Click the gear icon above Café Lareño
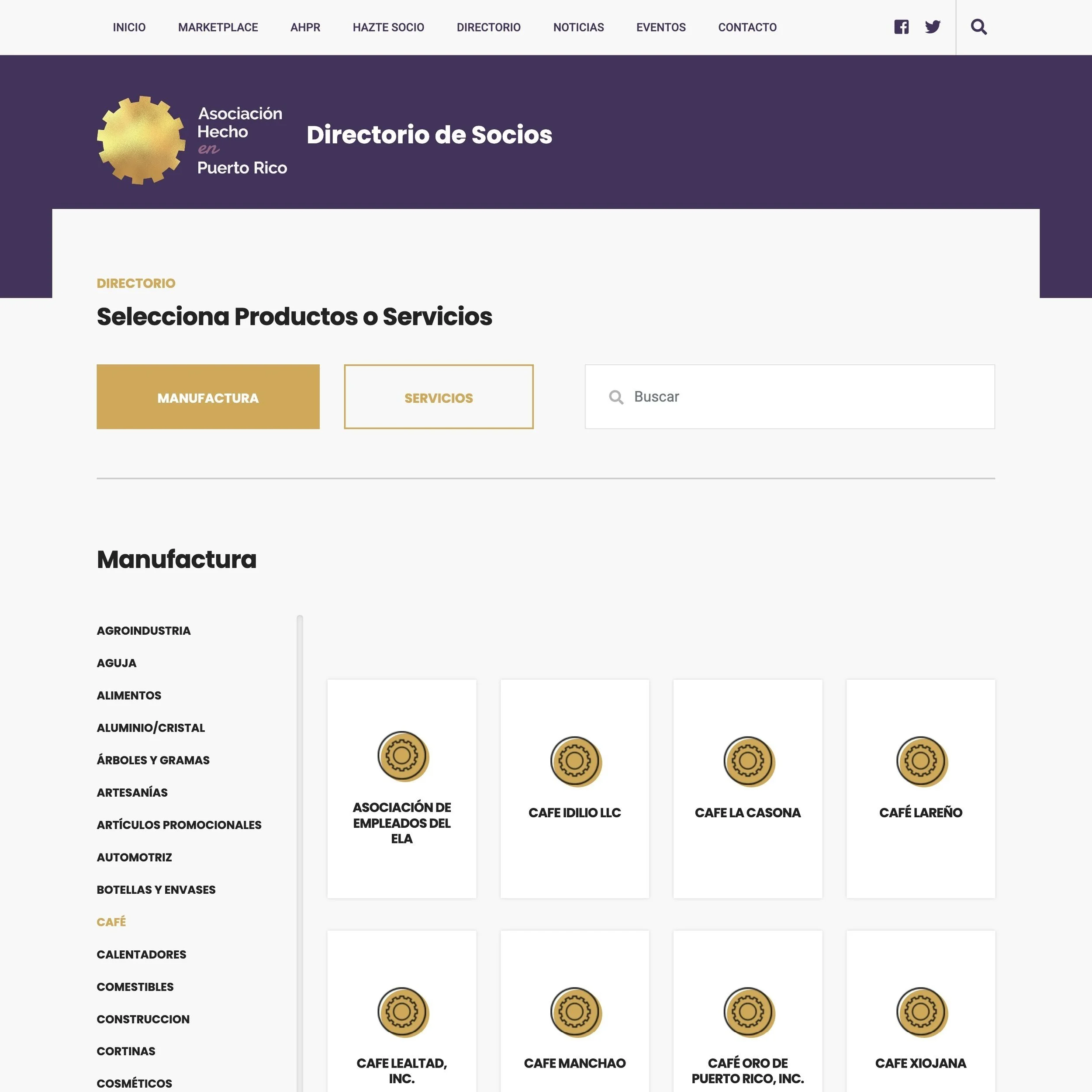 (x=922, y=761)
